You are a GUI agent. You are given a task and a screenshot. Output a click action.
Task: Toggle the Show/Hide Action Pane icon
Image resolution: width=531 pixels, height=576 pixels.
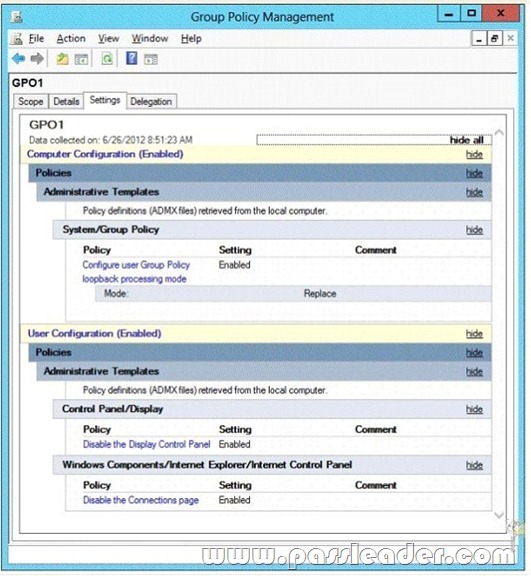[151, 59]
